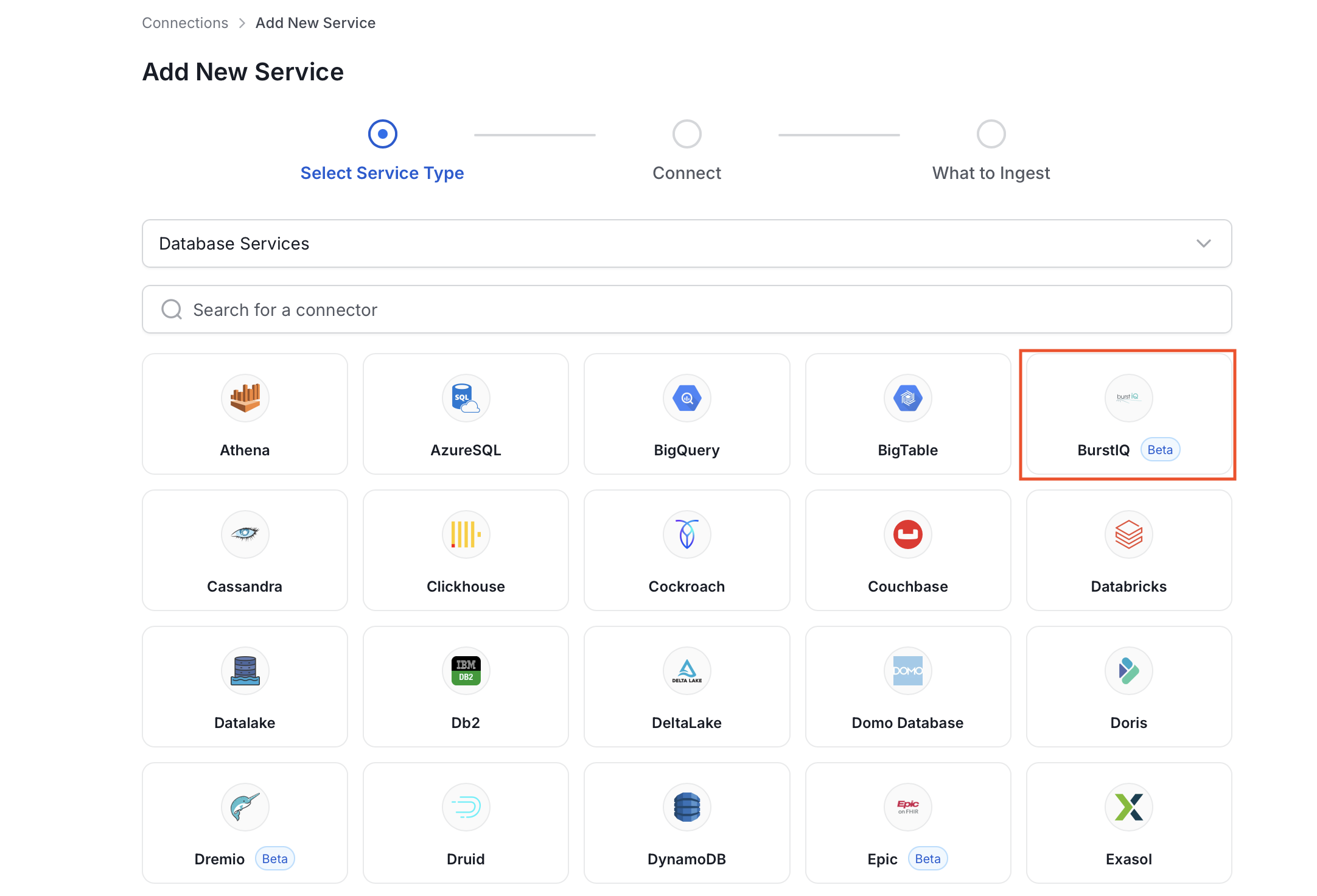Choose the DeltaLake service icon
The height and width of the screenshot is (896, 1317).
pos(686,671)
